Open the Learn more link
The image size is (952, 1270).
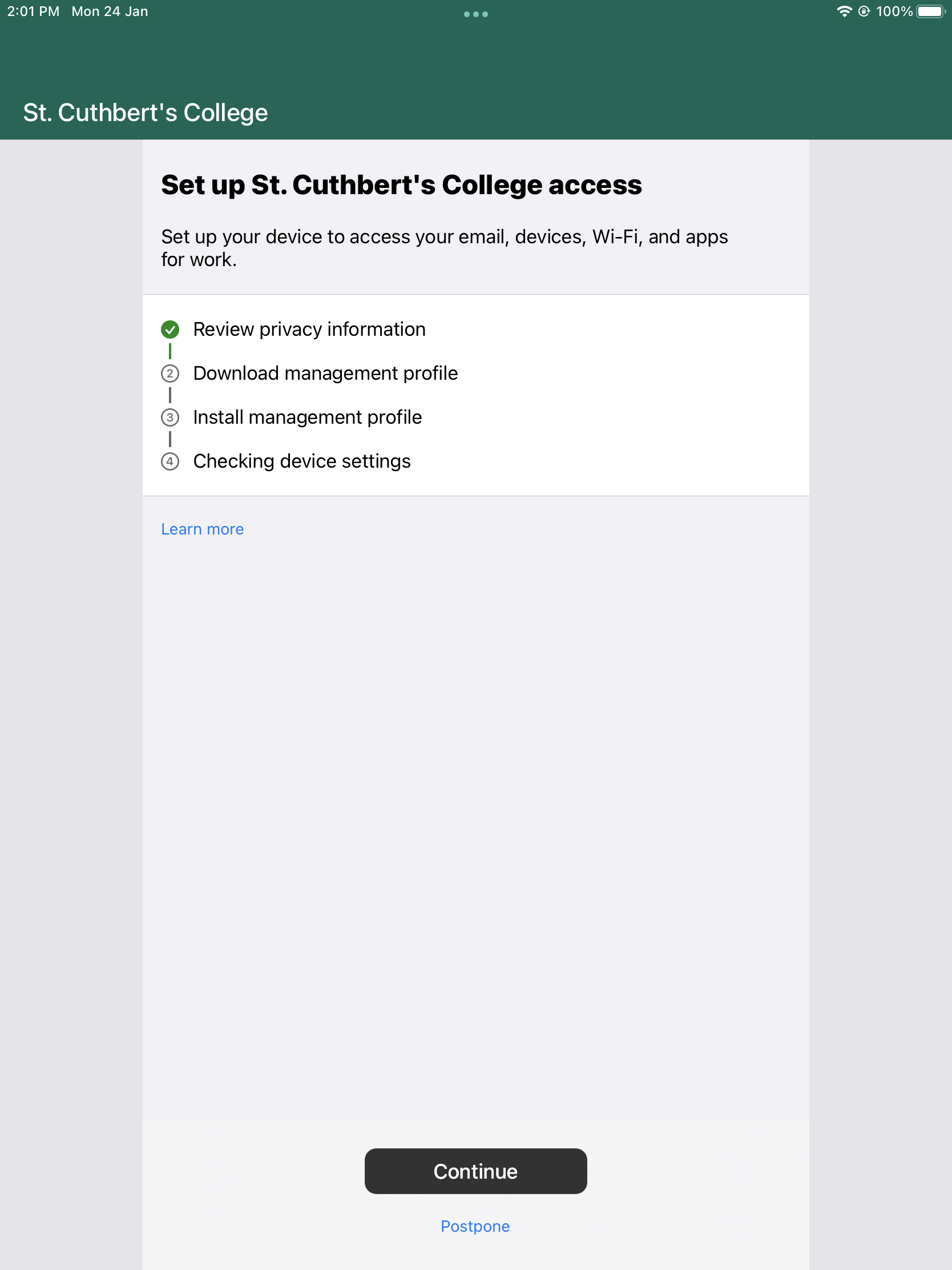[x=203, y=529]
